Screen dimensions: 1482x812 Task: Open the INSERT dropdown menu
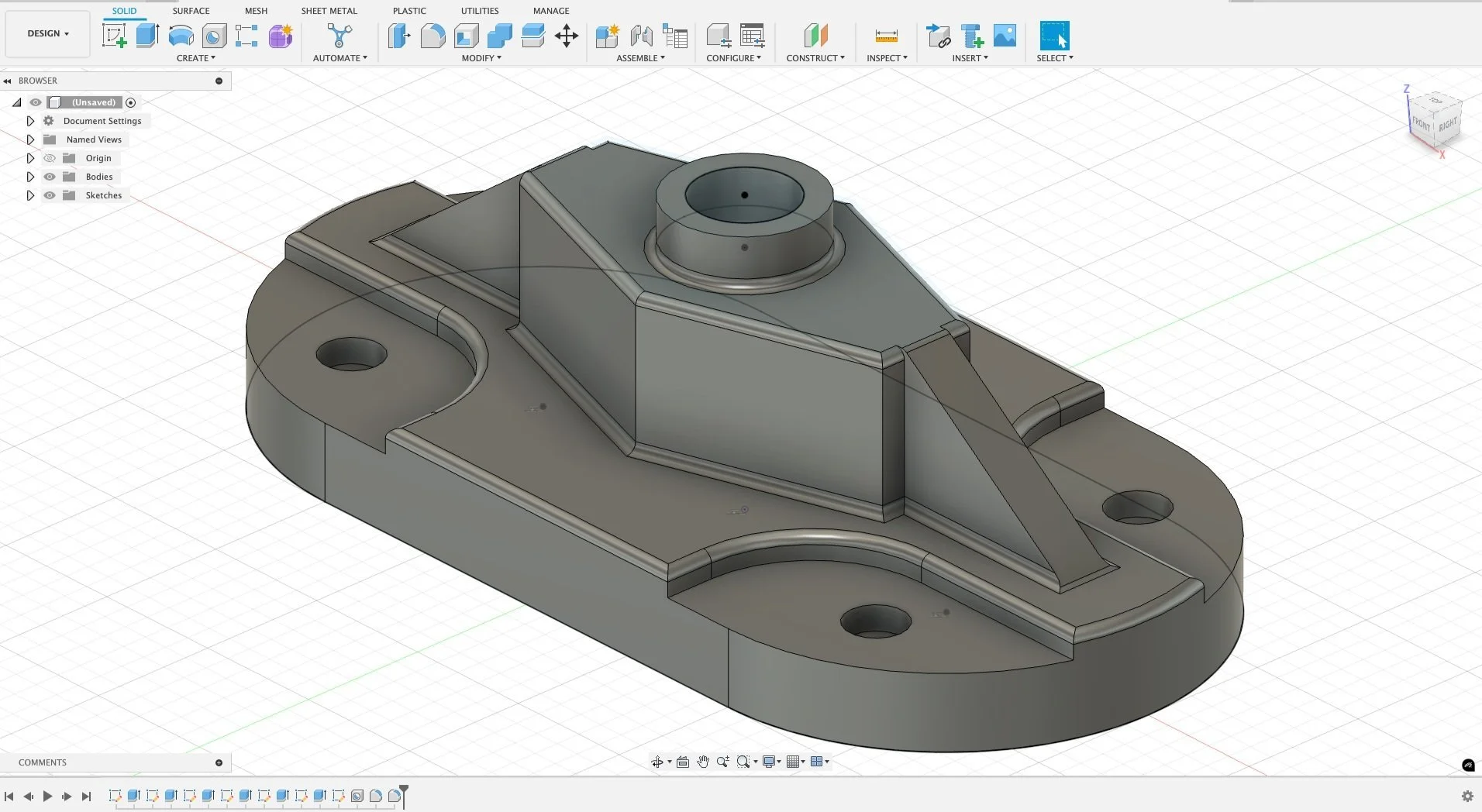tap(970, 58)
